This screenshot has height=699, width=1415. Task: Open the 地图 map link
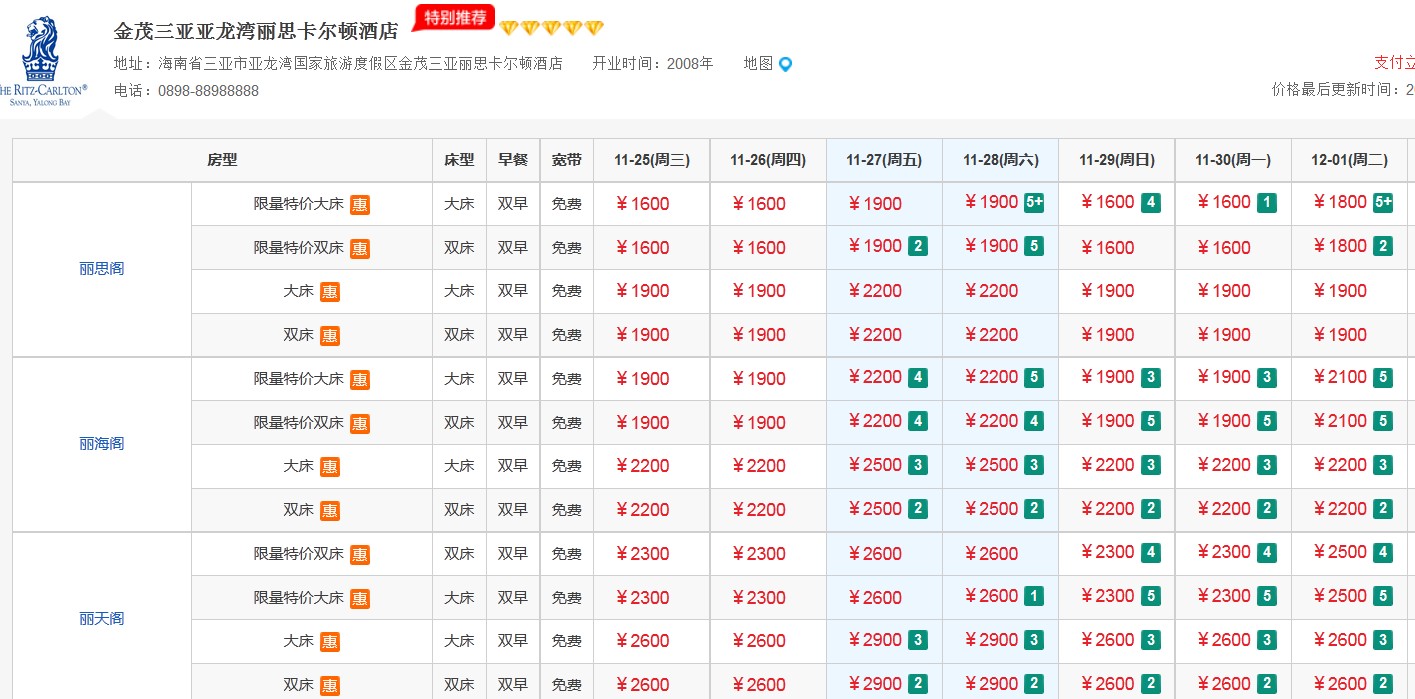click(x=758, y=63)
